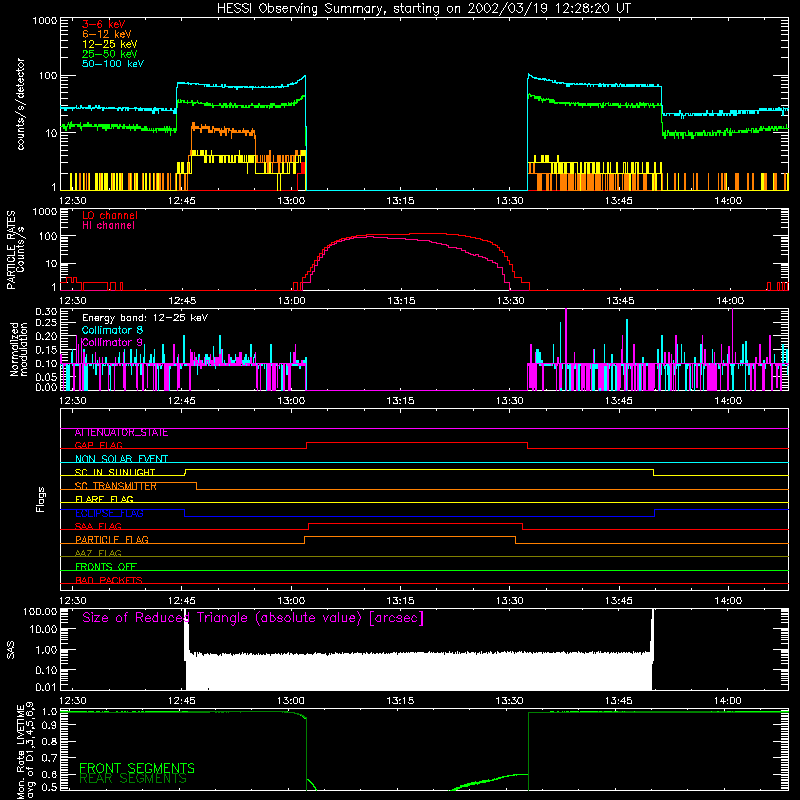This screenshot has width=800, height=800.
Task: Click the 13:00 time tick under the particle rates plot
Action: 292,301
